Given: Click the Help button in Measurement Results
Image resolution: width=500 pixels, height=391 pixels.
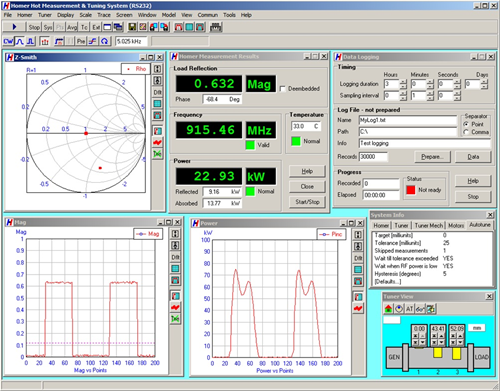Looking at the screenshot, I should coord(307,171).
